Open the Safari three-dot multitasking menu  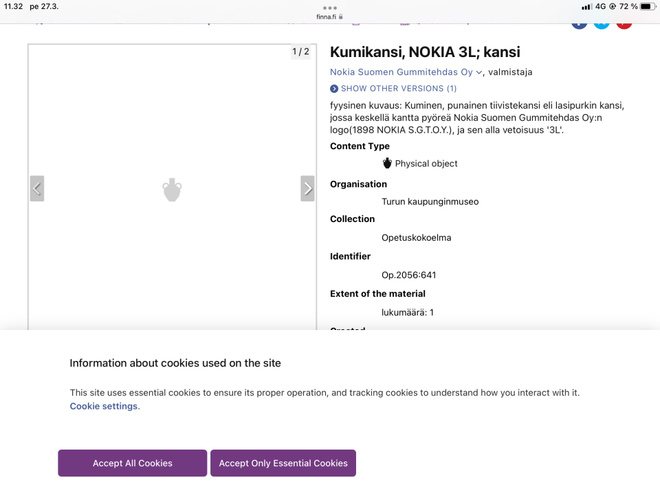[330, 8]
